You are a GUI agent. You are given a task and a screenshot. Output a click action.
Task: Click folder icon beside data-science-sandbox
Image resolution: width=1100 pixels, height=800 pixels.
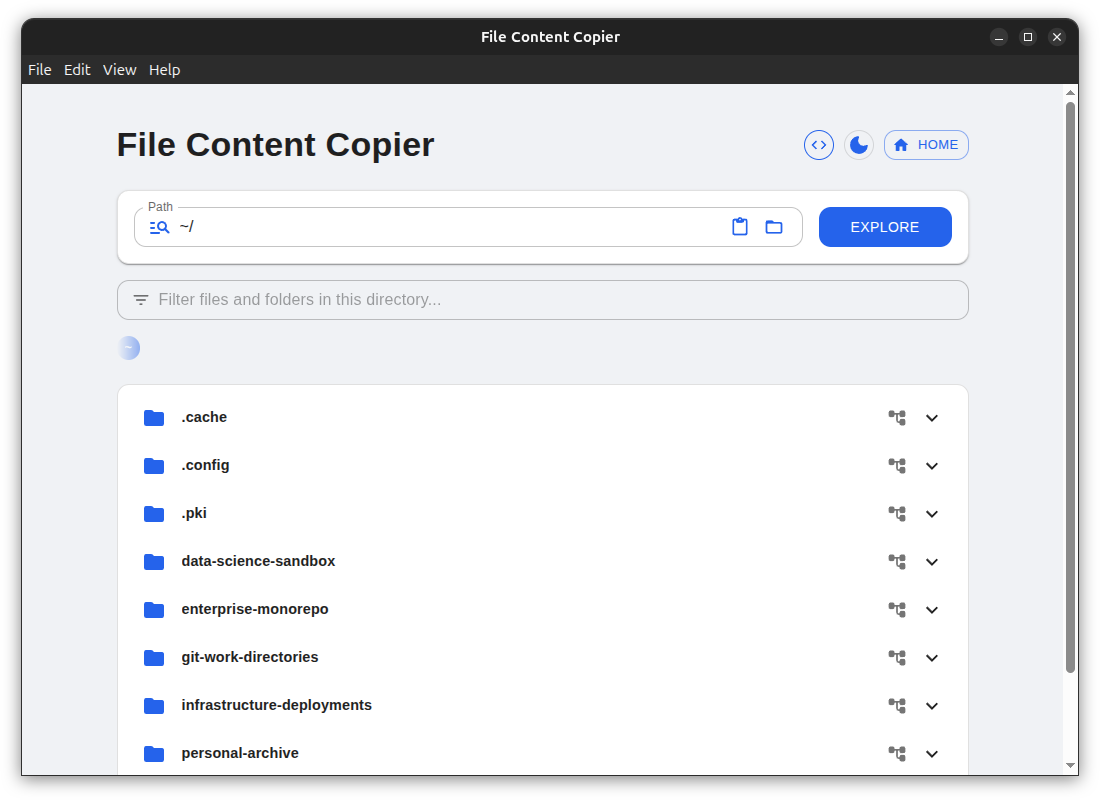(154, 562)
